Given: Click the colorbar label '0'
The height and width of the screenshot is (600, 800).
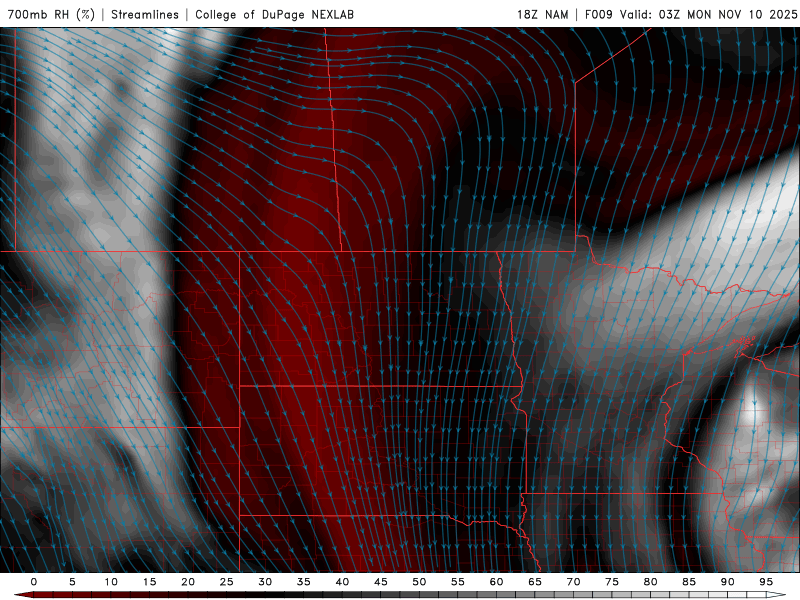Looking at the screenshot, I should tap(34, 582).
